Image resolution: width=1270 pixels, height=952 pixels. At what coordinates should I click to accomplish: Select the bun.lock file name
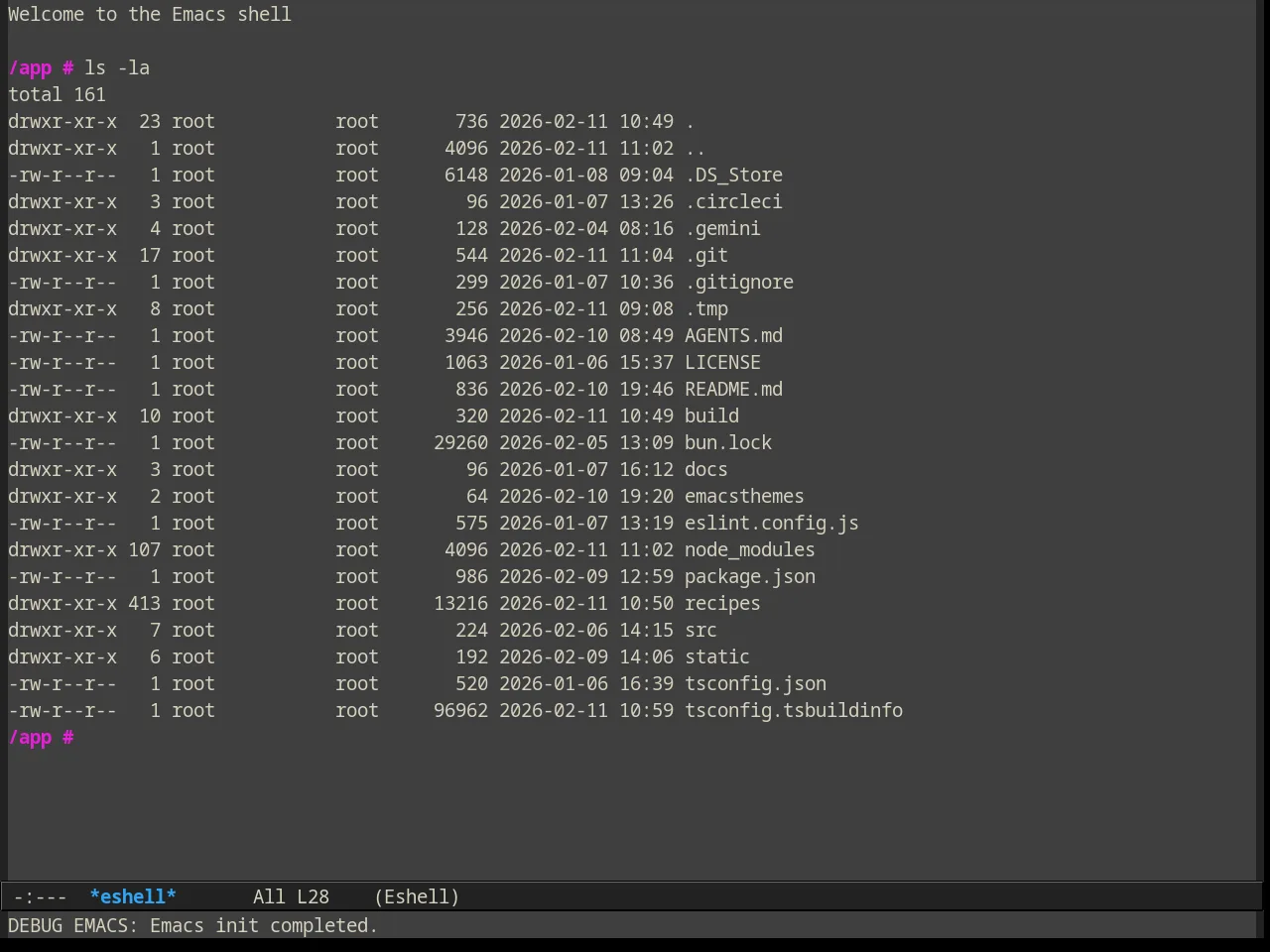(x=728, y=442)
